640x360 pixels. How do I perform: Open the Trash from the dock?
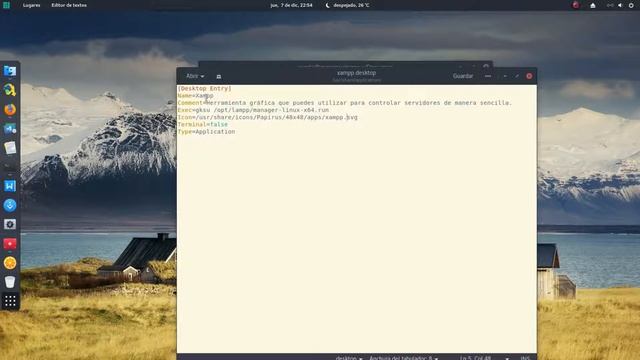(x=10, y=282)
